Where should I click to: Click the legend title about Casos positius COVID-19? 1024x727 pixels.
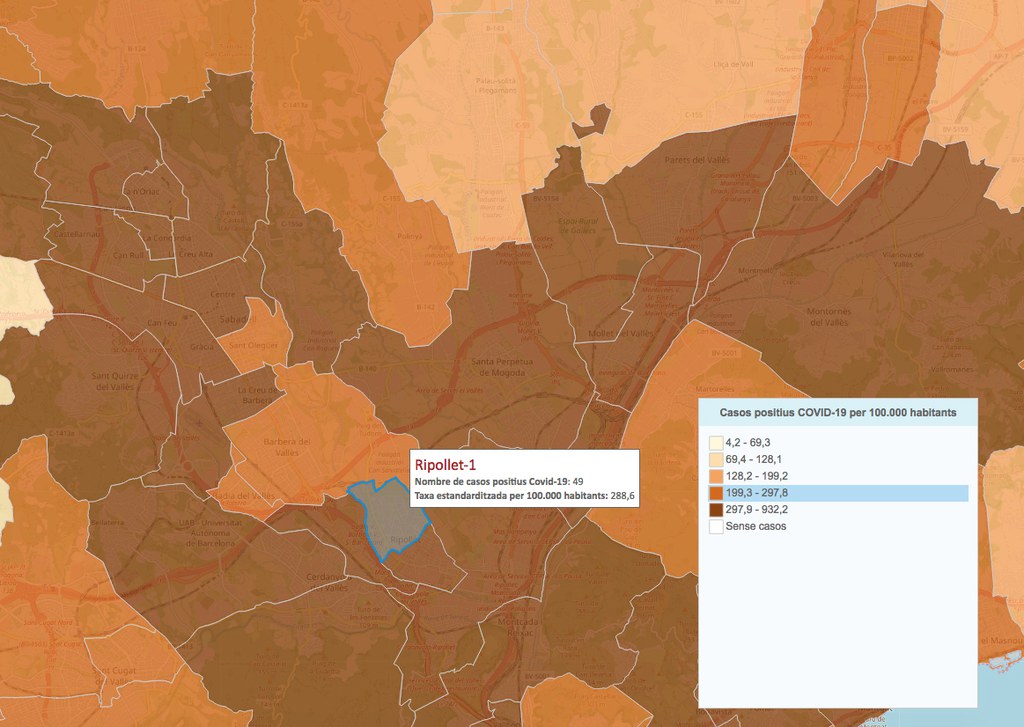click(838, 412)
